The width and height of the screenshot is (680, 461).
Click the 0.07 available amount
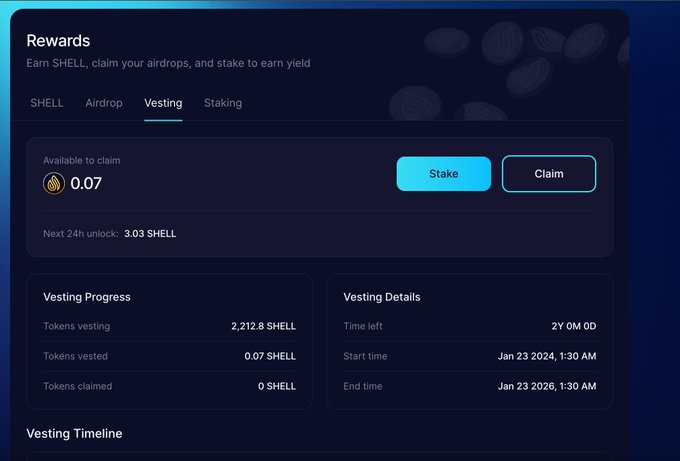pos(86,183)
